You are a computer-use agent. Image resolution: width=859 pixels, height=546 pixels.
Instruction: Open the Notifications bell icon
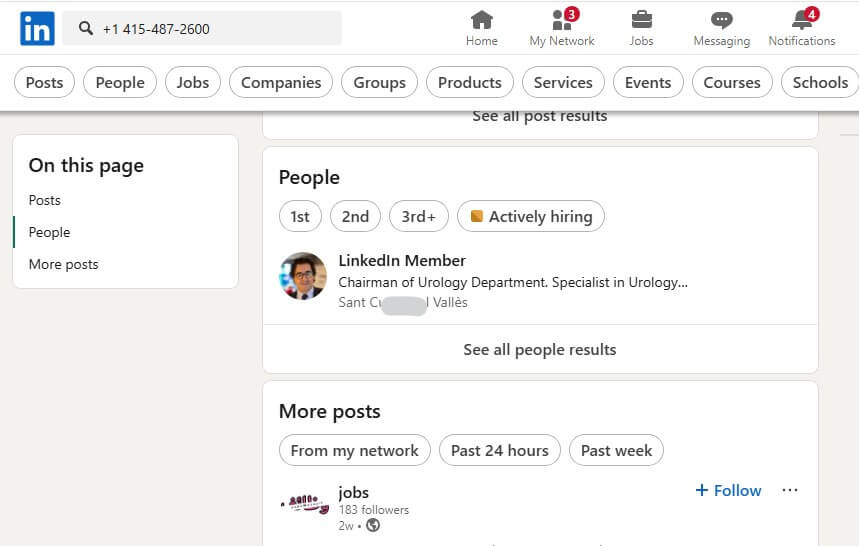[x=803, y=19]
